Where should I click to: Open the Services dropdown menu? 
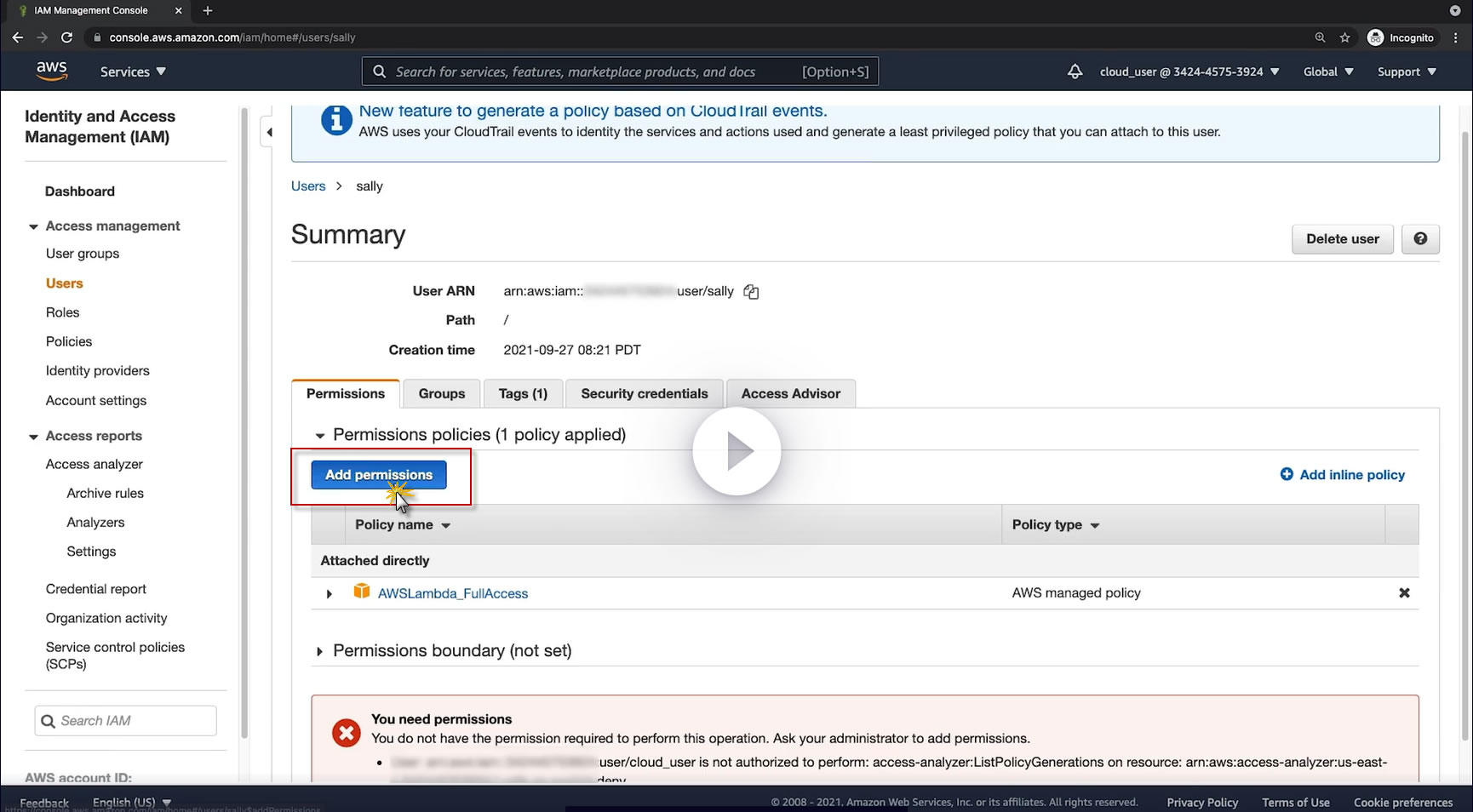[133, 71]
